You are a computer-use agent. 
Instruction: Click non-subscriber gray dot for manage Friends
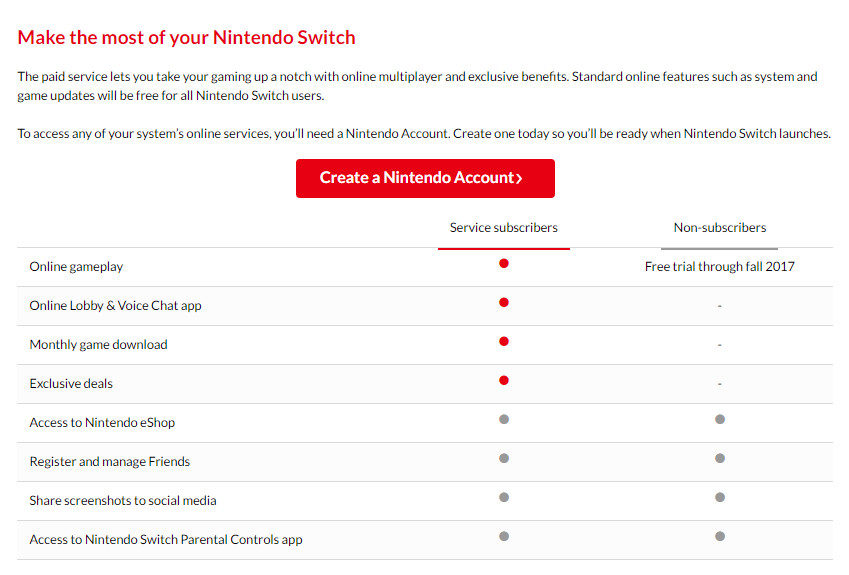720,458
